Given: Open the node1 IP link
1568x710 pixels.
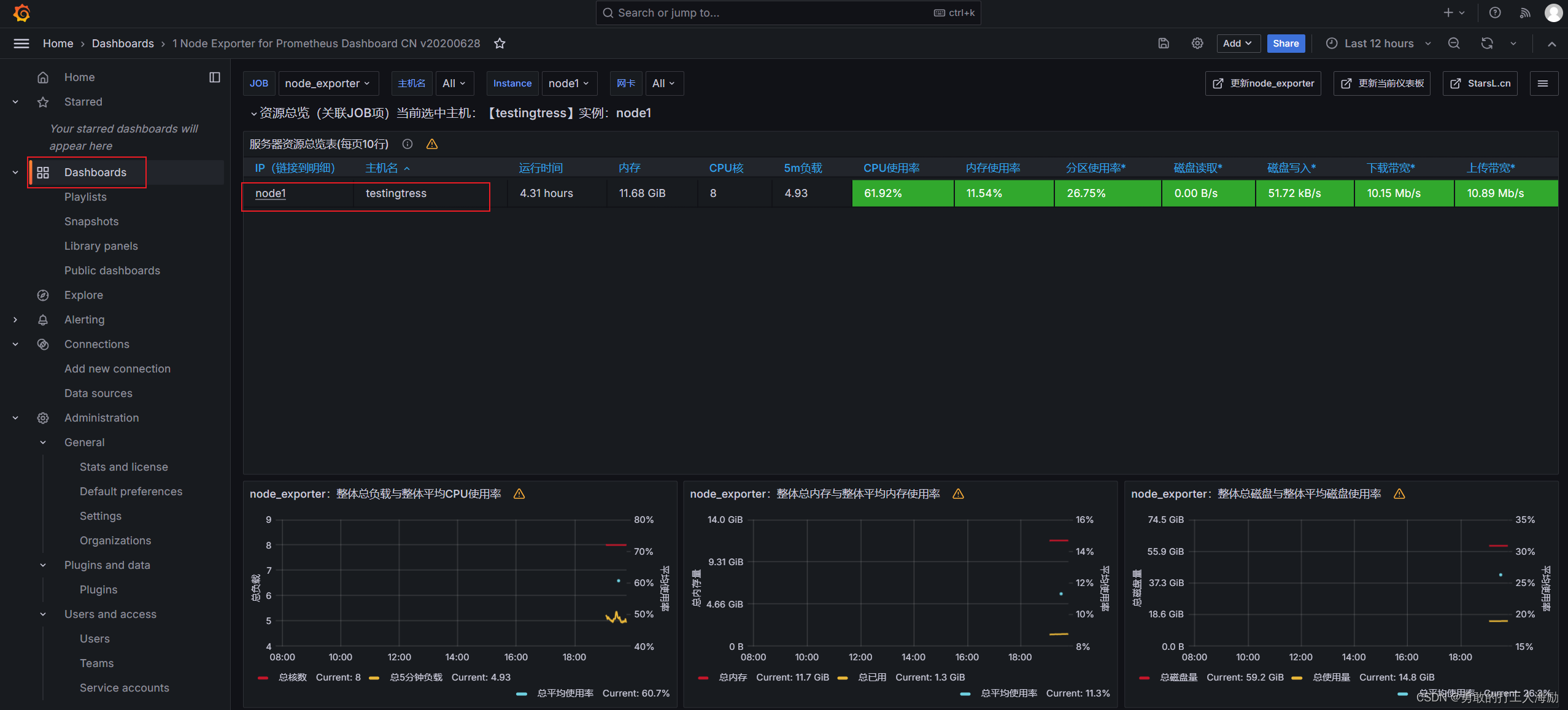Looking at the screenshot, I should pos(271,193).
